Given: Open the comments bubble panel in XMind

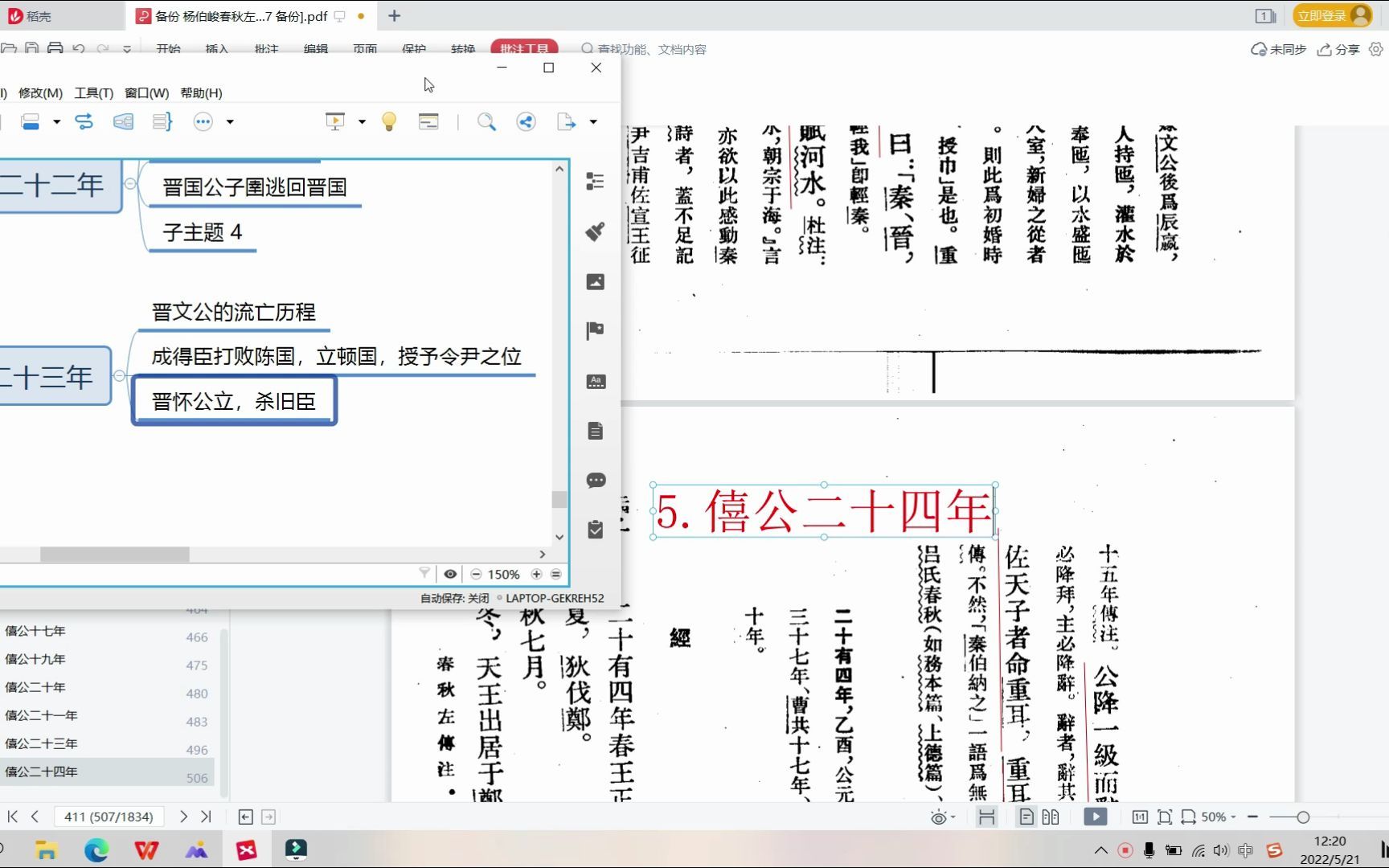Looking at the screenshot, I should coord(595,481).
